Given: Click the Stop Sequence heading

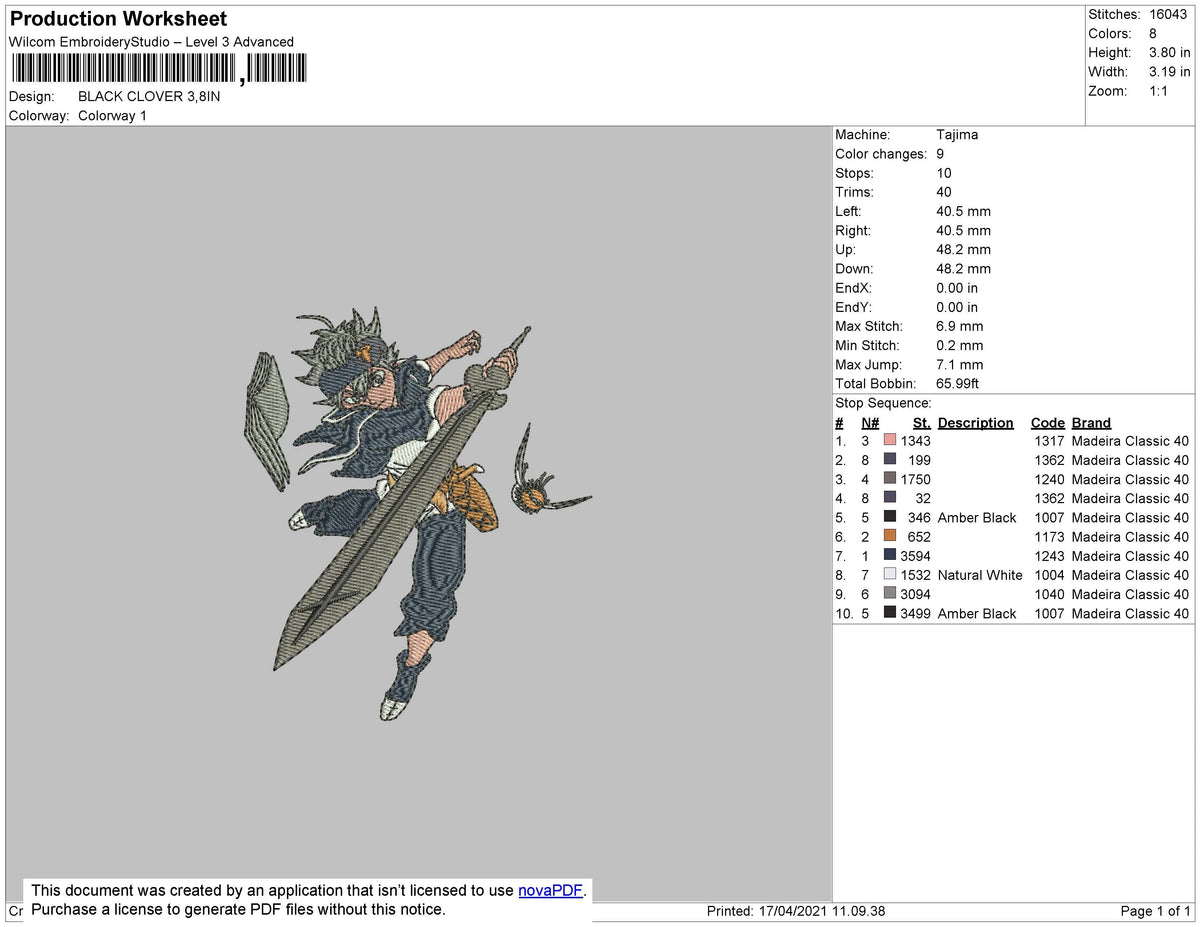Looking at the screenshot, I should point(884,403).
